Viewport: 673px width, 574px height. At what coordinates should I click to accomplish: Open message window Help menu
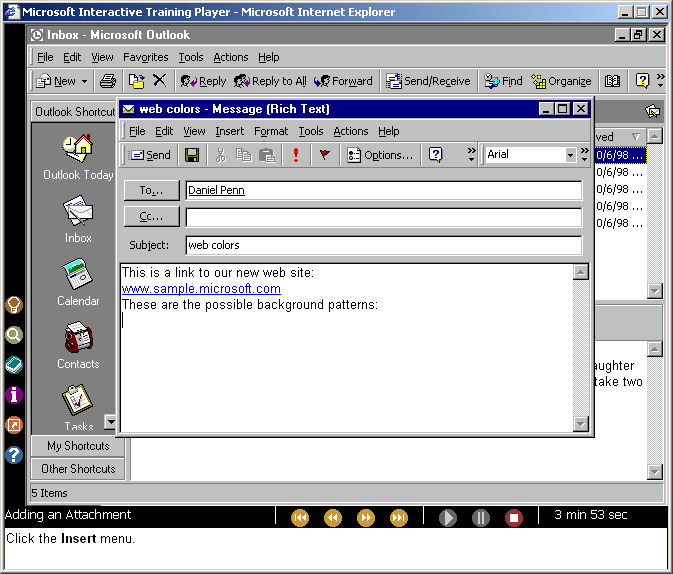click(388, 131)
